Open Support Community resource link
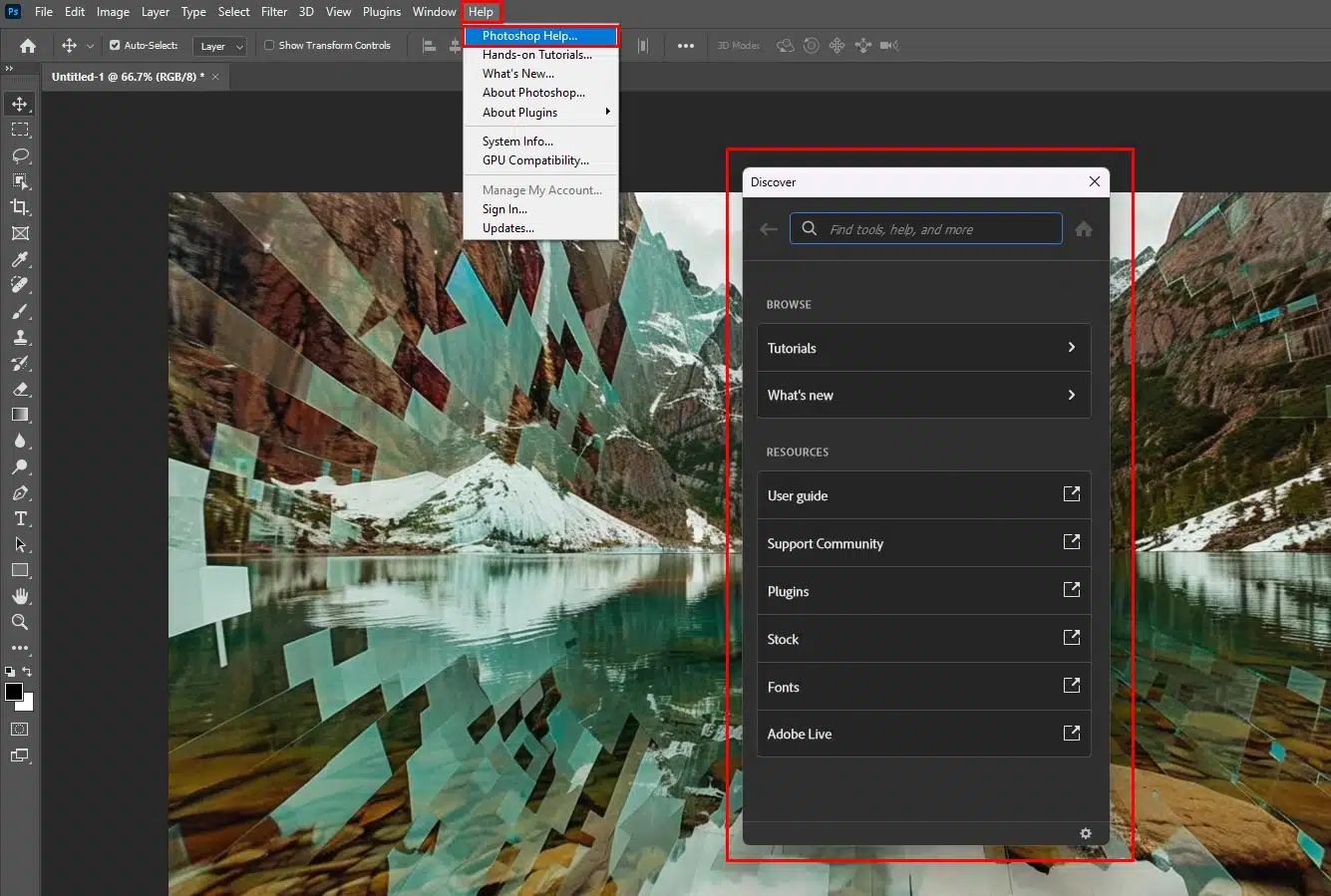 (x=924, y=543)
